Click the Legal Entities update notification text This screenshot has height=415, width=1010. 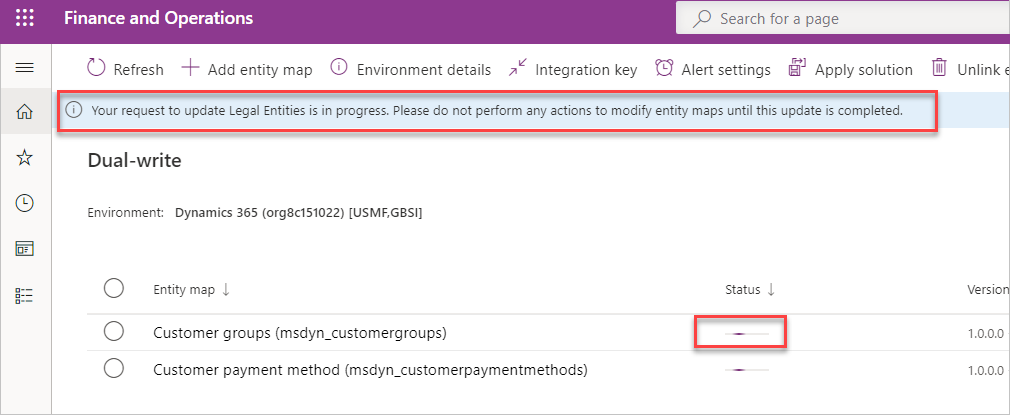tap(497, 111)
